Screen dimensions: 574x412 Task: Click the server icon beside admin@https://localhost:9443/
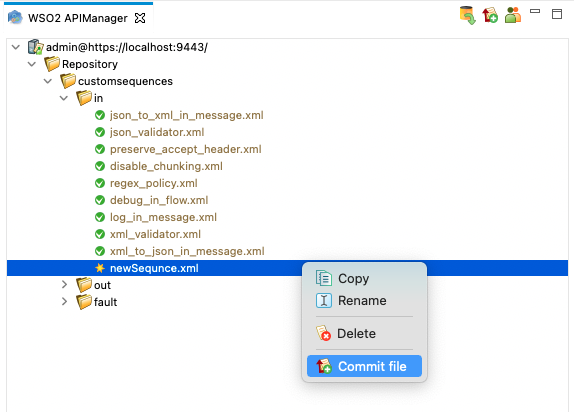[x=36, y=47]
